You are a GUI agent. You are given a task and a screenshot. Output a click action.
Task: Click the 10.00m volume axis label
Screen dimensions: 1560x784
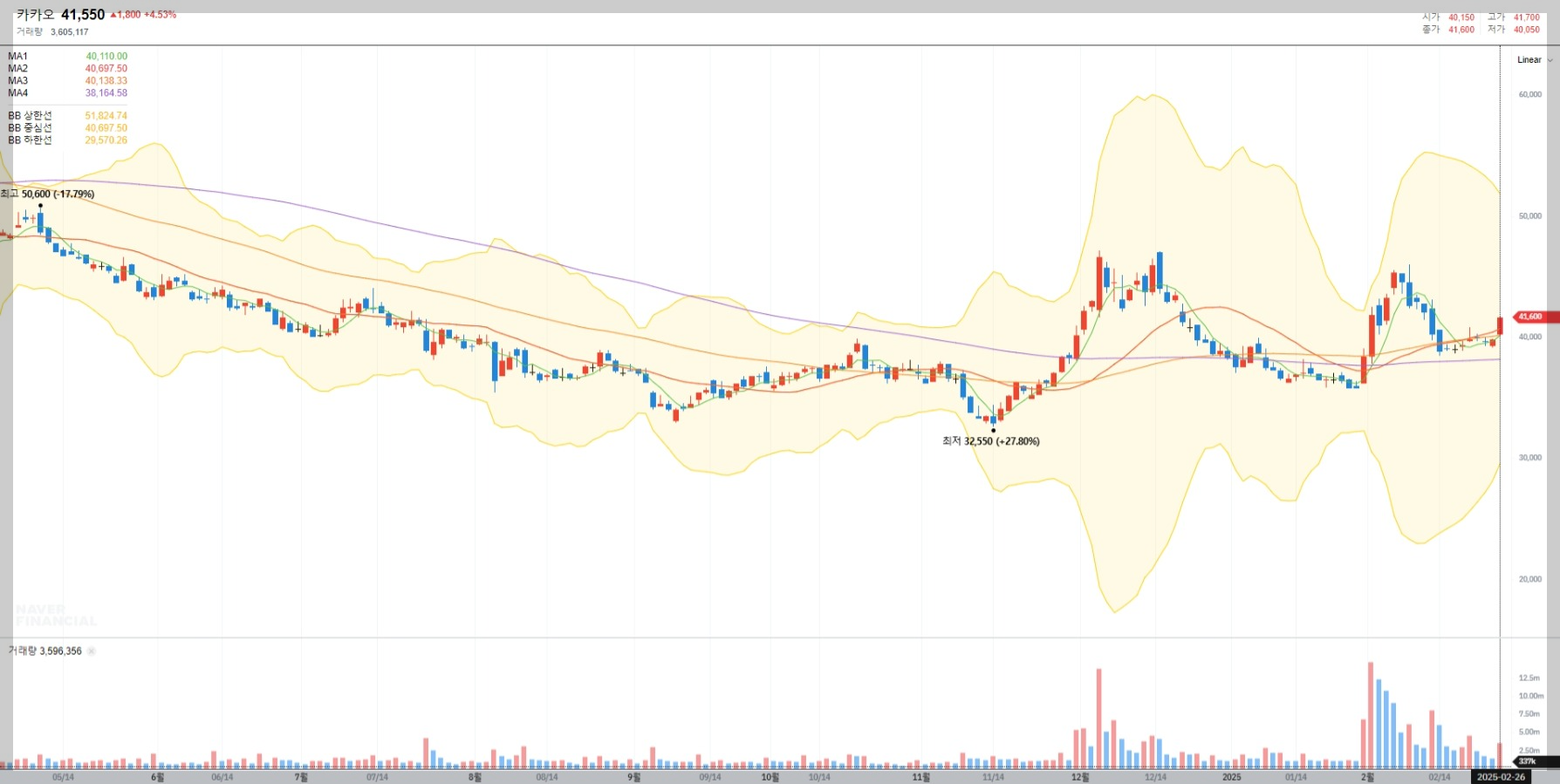[x=1531, y=696]
